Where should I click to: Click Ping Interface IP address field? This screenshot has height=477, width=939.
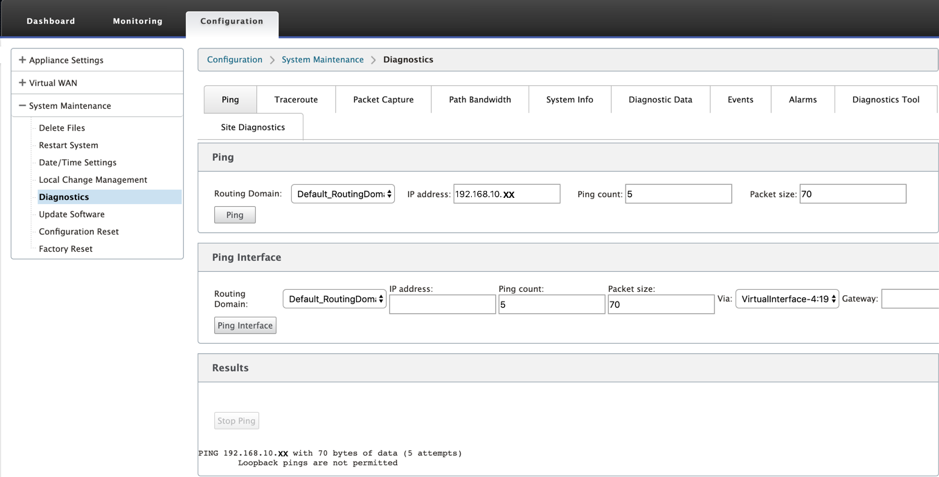[443, 304]
